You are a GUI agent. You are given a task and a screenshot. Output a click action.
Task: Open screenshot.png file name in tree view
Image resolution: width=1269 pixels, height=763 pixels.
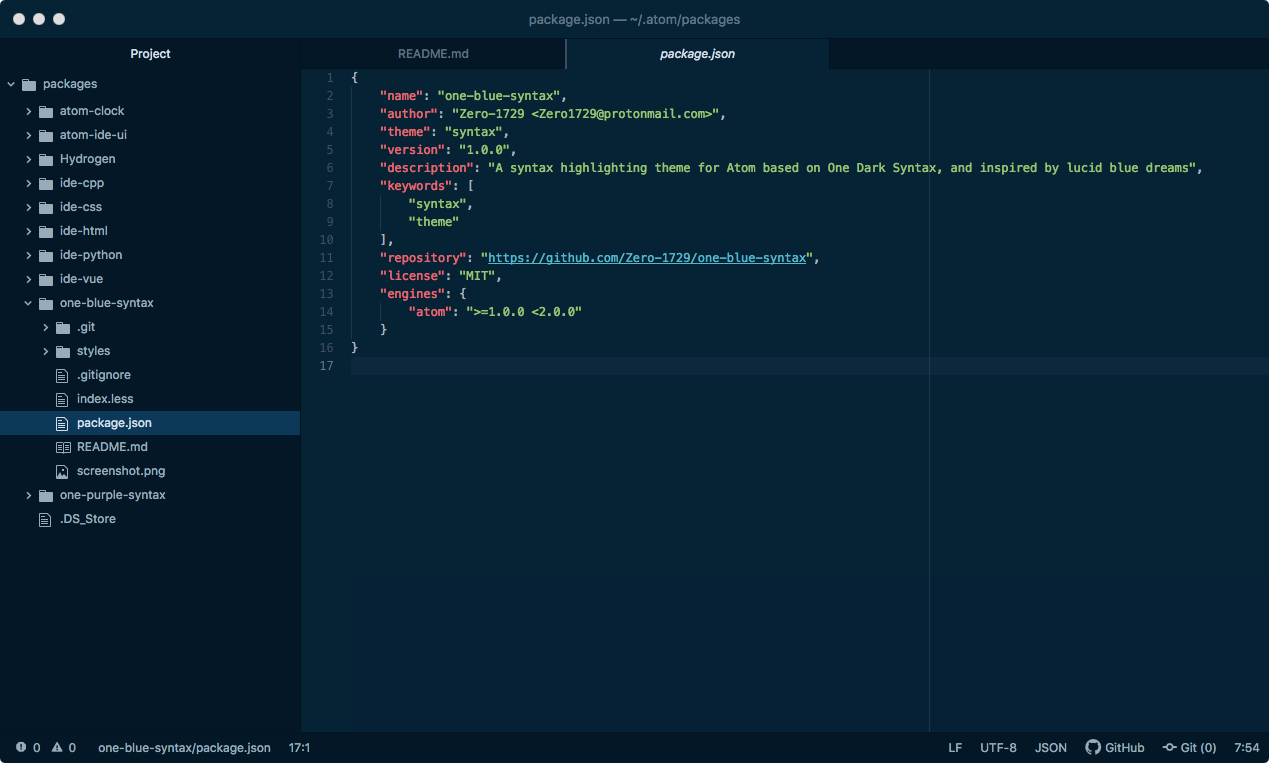121,471
